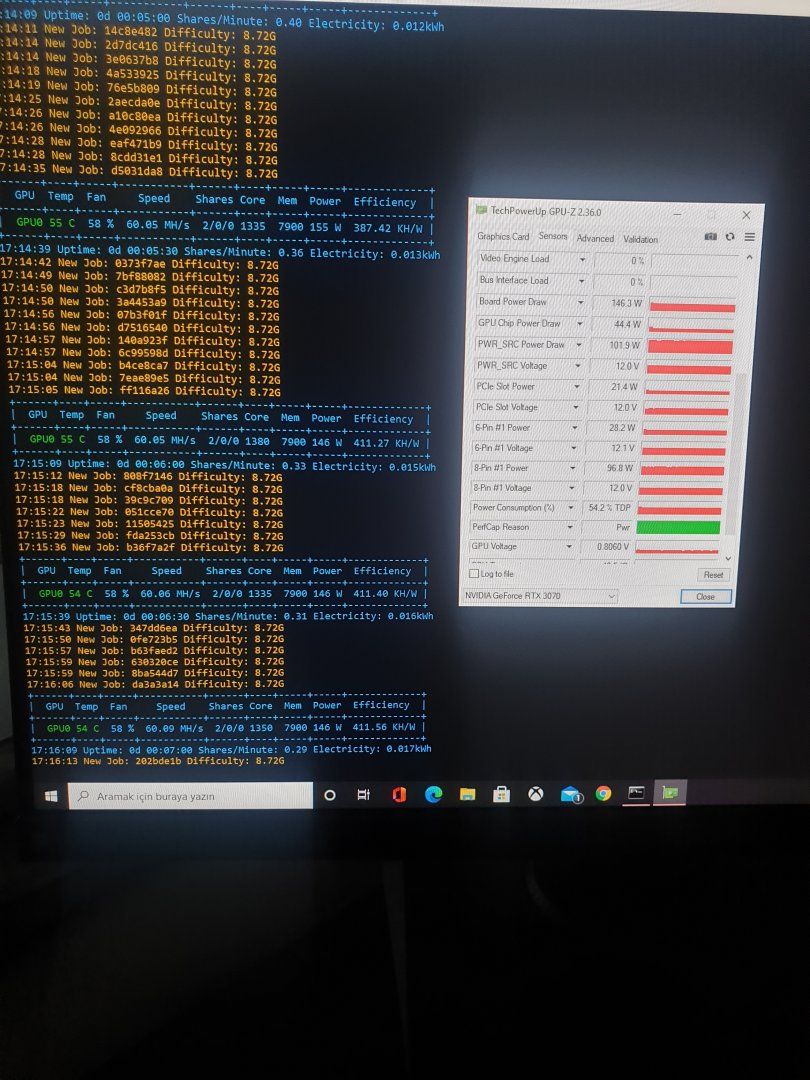Click the Close button in GPU-Z

pos(705,596)
